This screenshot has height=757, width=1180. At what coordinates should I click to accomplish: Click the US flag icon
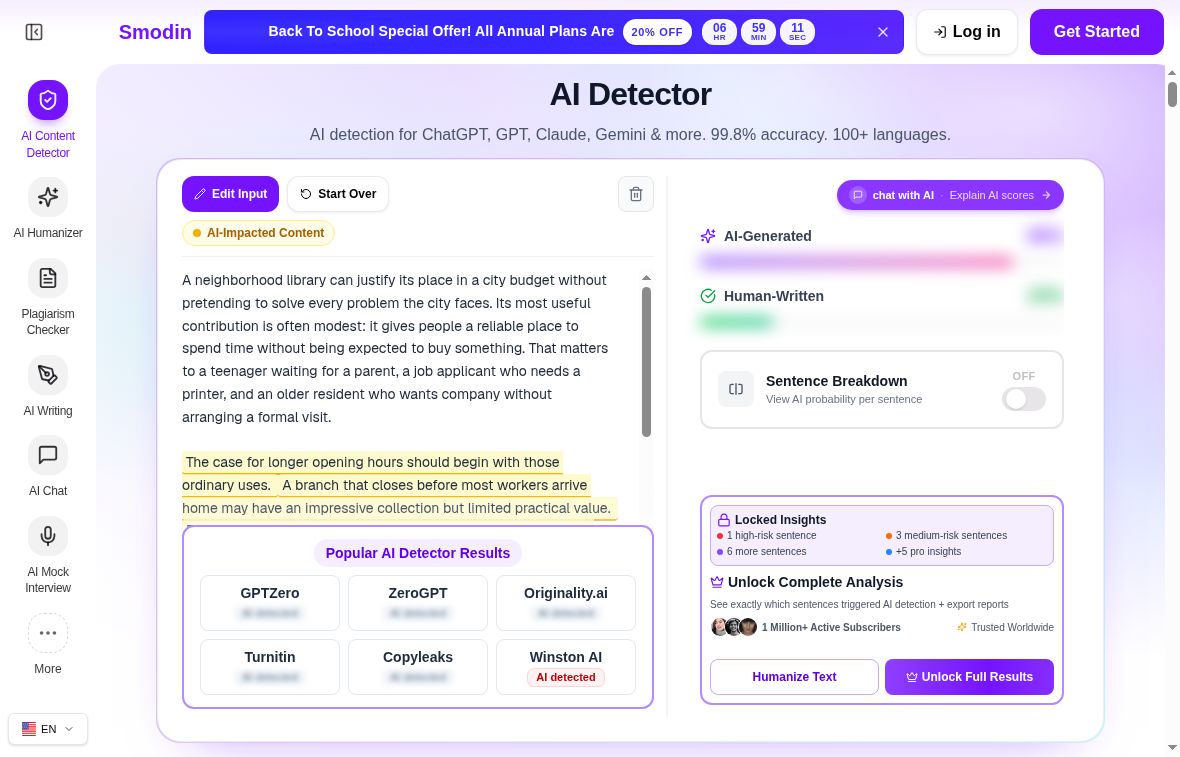click(x=29, y=728)
